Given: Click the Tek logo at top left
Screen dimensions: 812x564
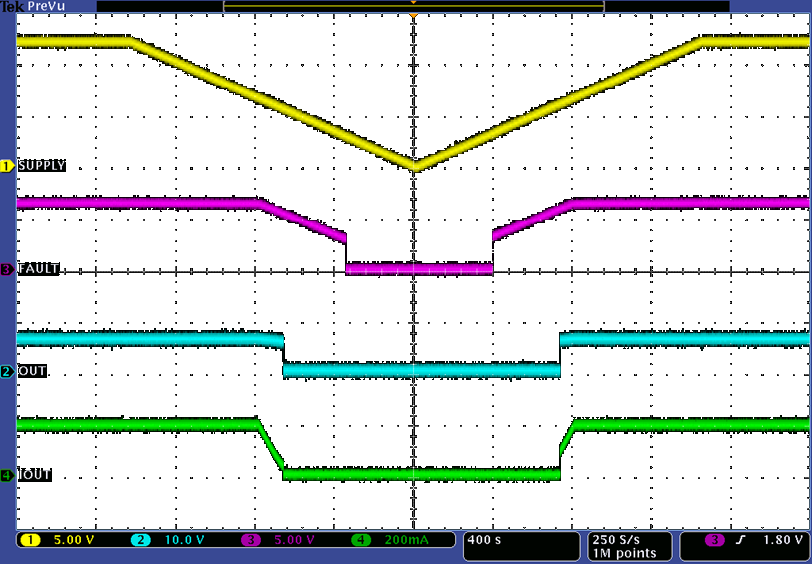Looking at the screenshot, I should tap(11, 6).
